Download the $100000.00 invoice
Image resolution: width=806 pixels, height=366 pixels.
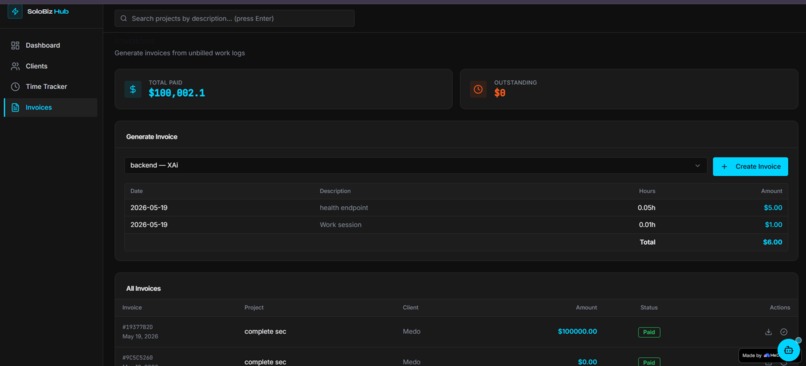(x=768, y=332)
